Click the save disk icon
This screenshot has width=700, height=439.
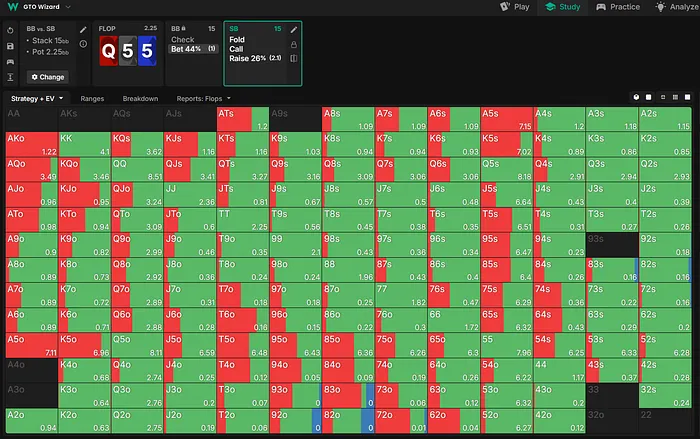coord(9,46)
